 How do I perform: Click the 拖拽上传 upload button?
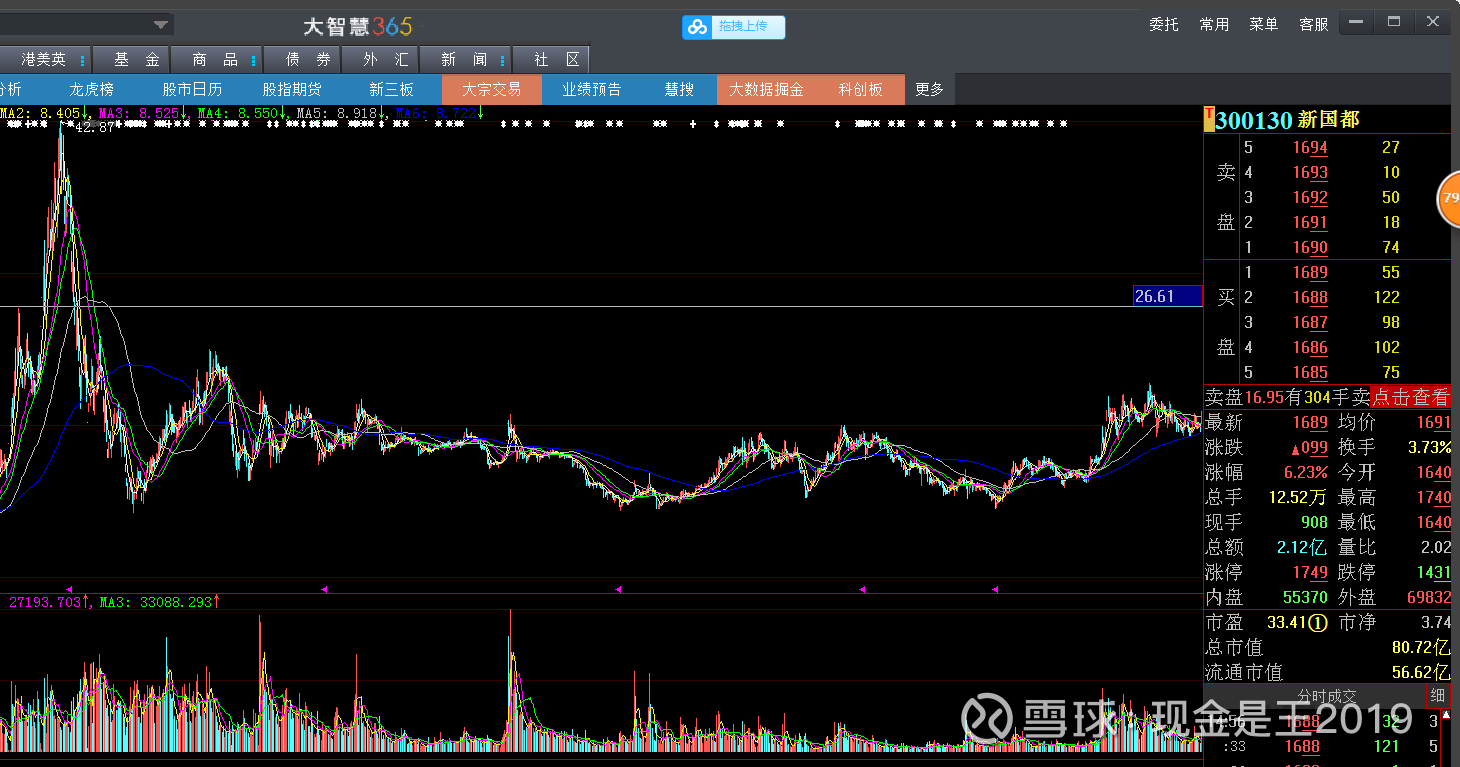click(x=734, y=27)
